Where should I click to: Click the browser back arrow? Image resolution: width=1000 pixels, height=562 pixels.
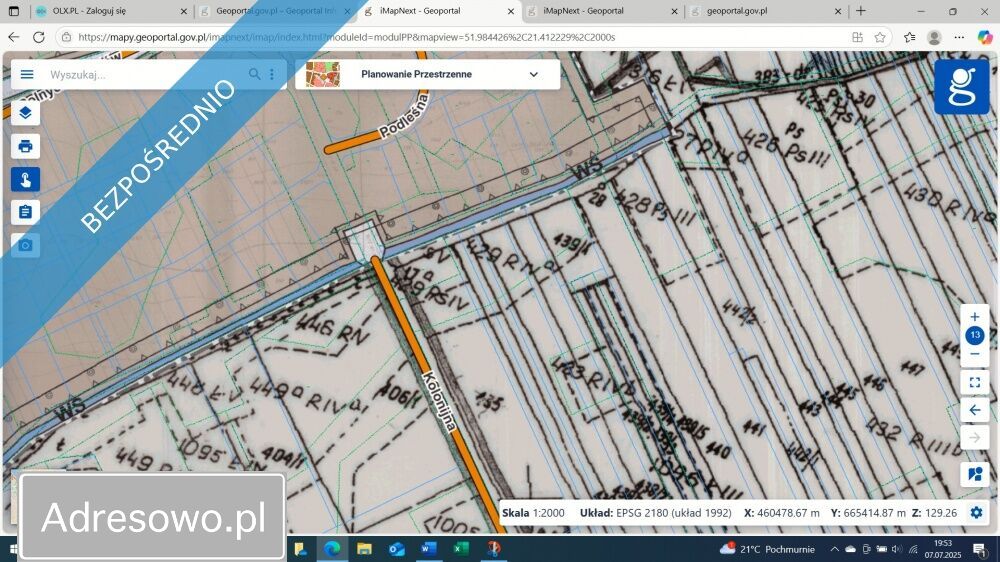click(x=13, y=37)
